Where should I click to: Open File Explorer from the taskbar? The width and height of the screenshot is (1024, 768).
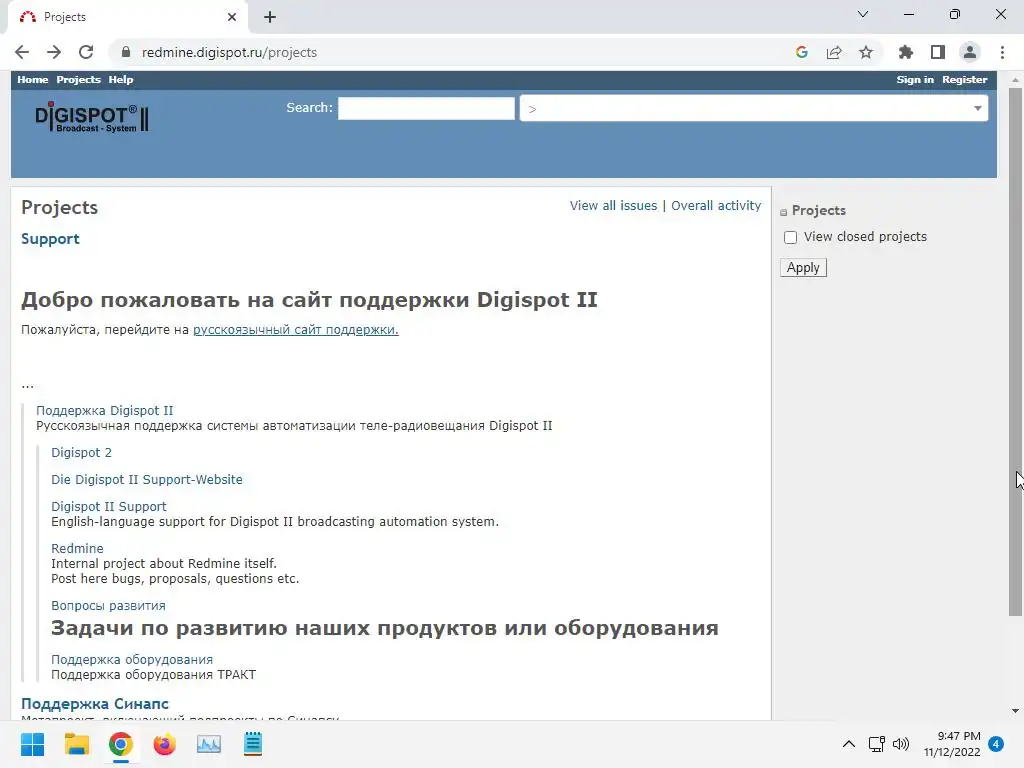point(76,744)
